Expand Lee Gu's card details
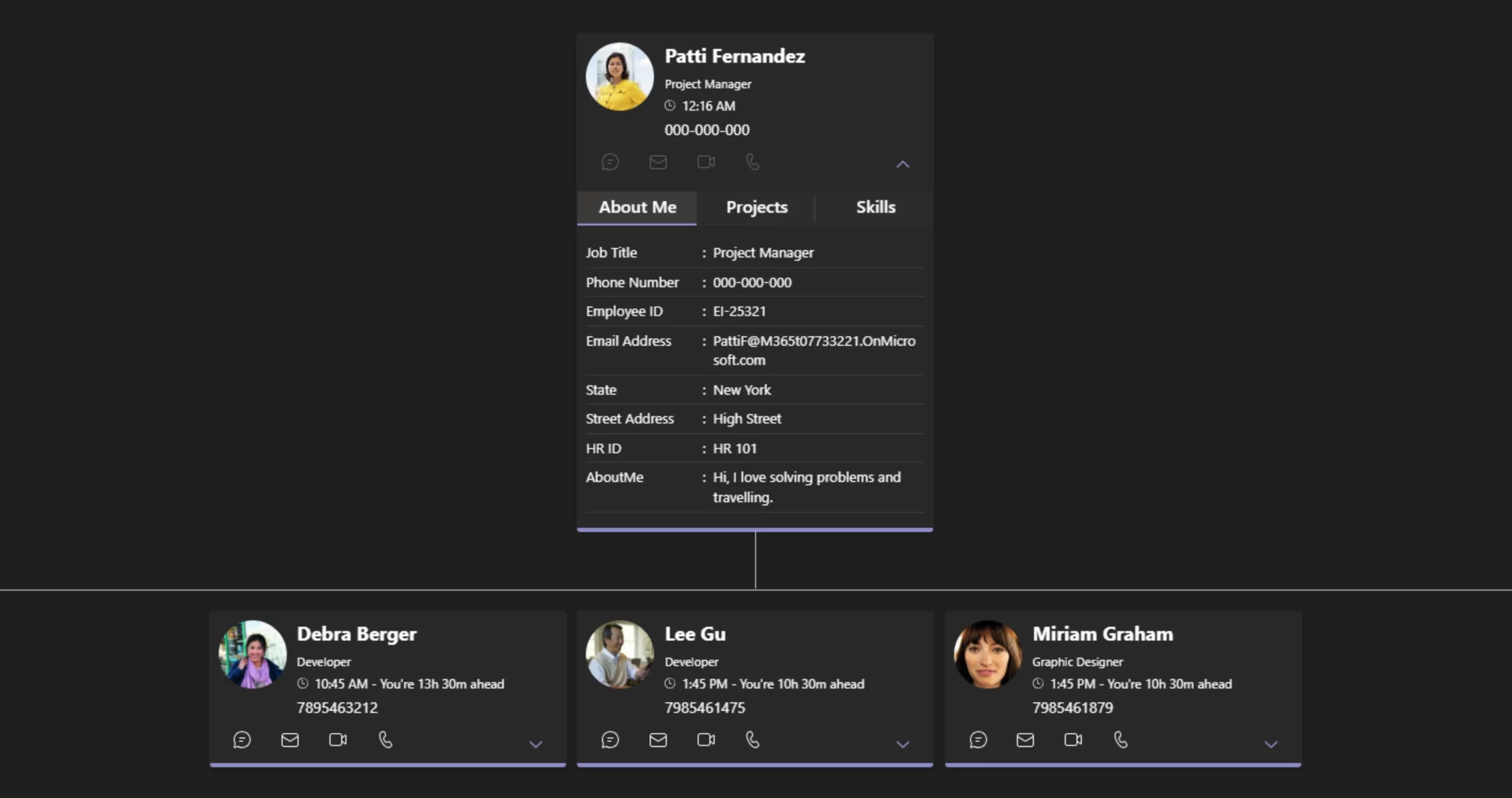The width and height of the screenshot is (1512, 798). (x=902, y=744)
